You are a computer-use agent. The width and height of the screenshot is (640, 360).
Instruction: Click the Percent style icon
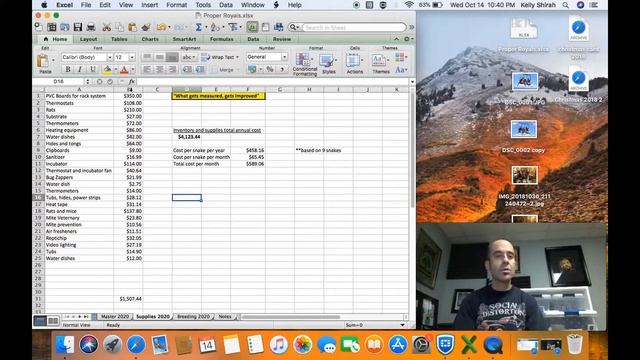[x=270, y=69]
